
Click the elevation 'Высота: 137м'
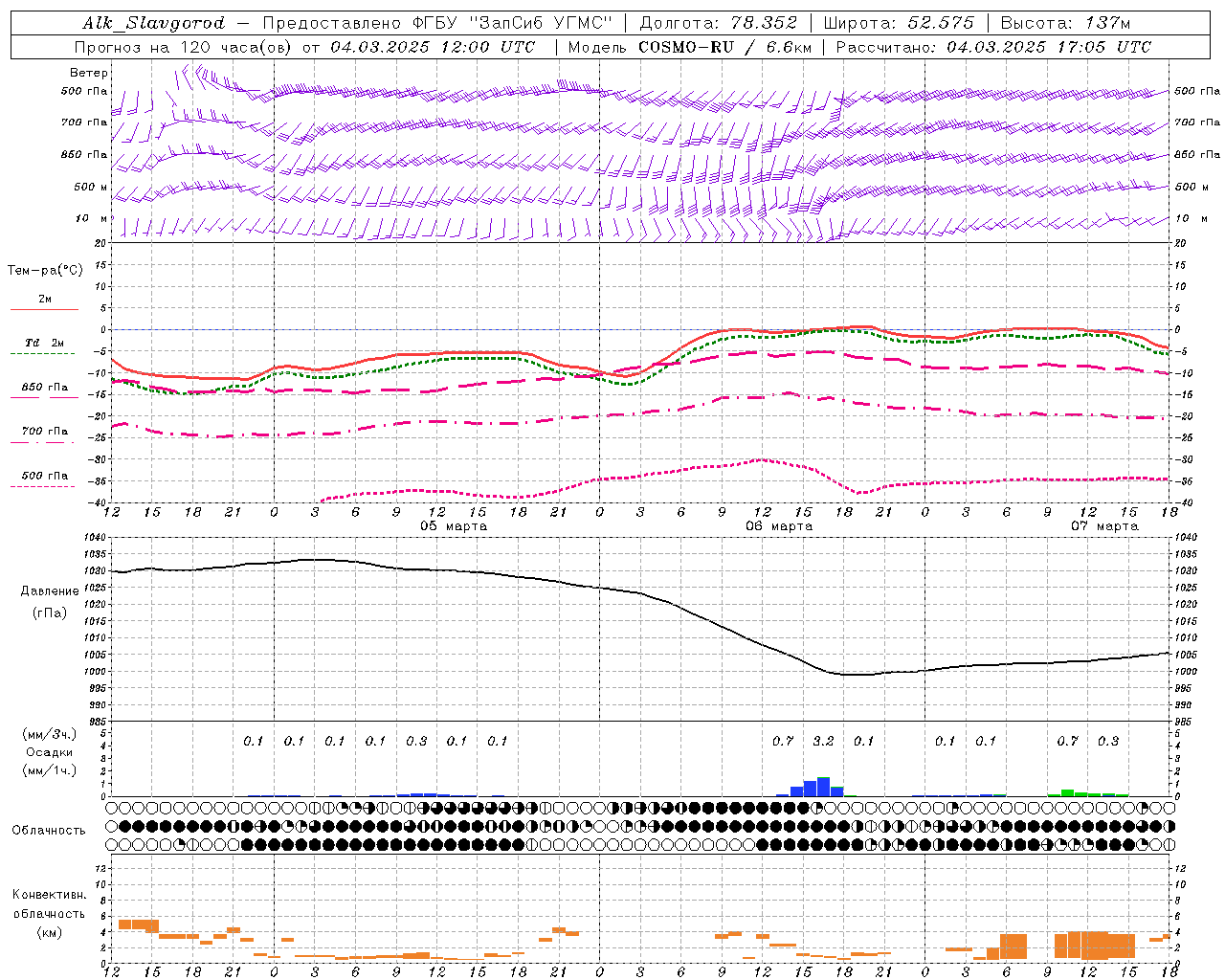coord(1065,23)
